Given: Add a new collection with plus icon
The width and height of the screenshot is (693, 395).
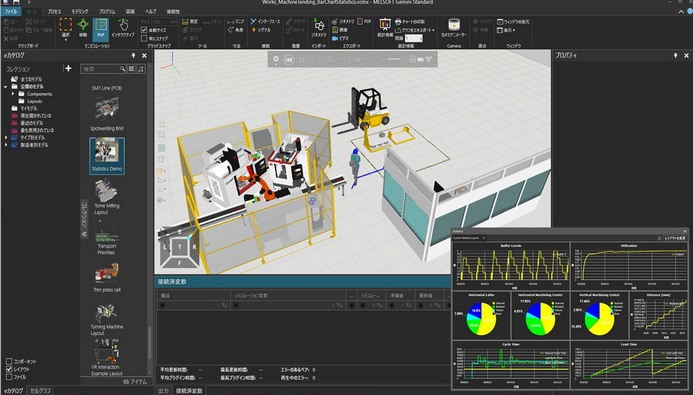Looking at the screenshot, I should [x=68, y=68].
